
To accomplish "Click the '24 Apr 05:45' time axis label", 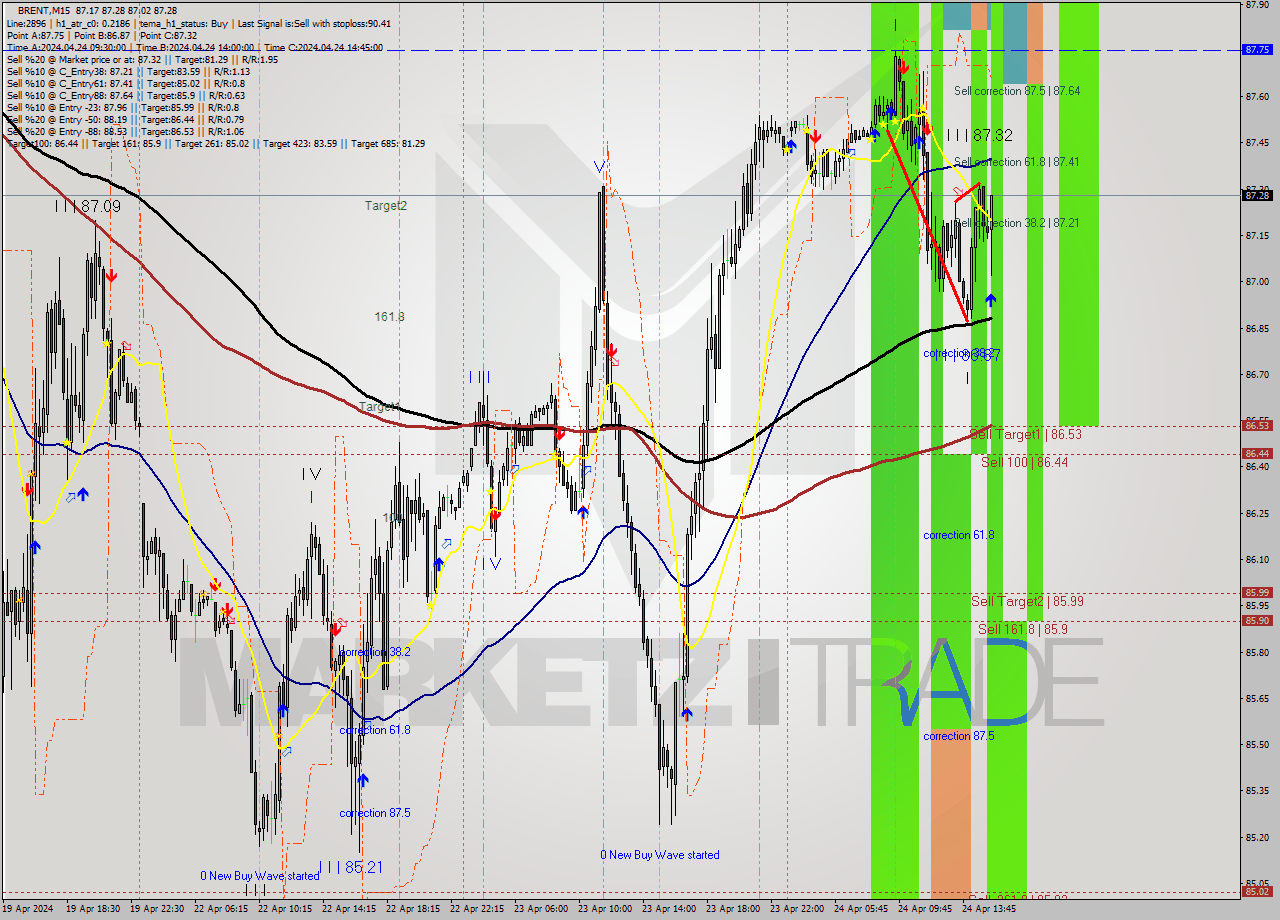I will tap(862, 910).
